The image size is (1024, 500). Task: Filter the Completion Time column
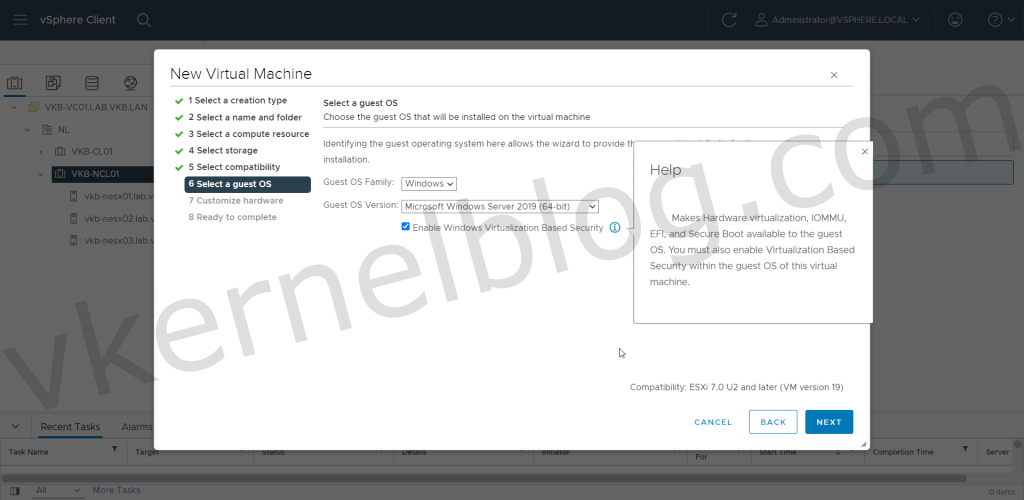(965, 449)
